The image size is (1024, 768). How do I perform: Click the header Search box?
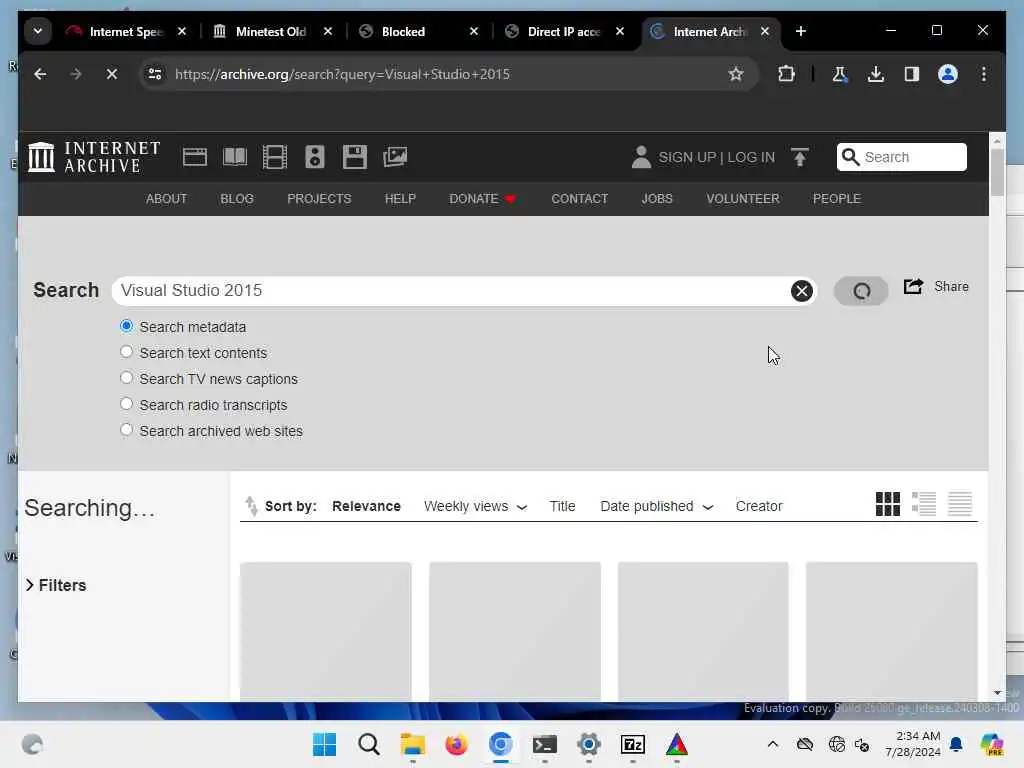[x=901, y=157]
